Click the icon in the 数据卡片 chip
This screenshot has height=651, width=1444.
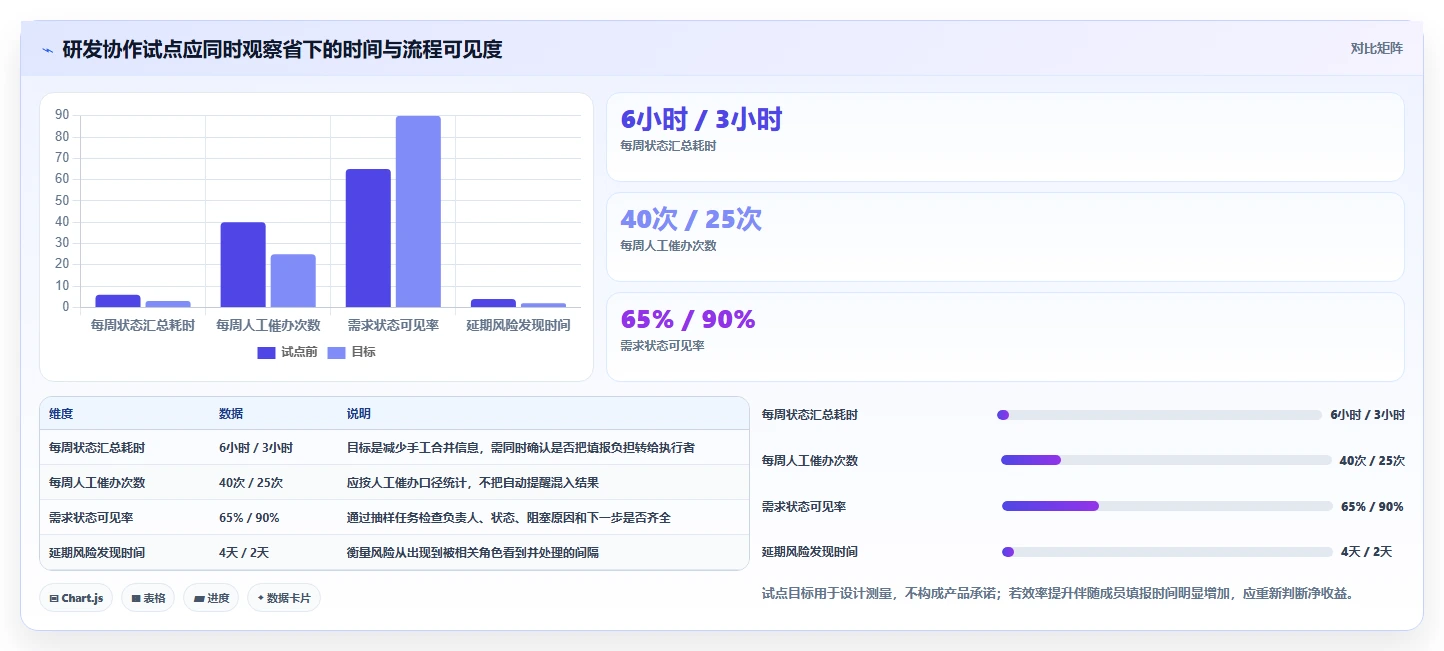tap(261, 598)
